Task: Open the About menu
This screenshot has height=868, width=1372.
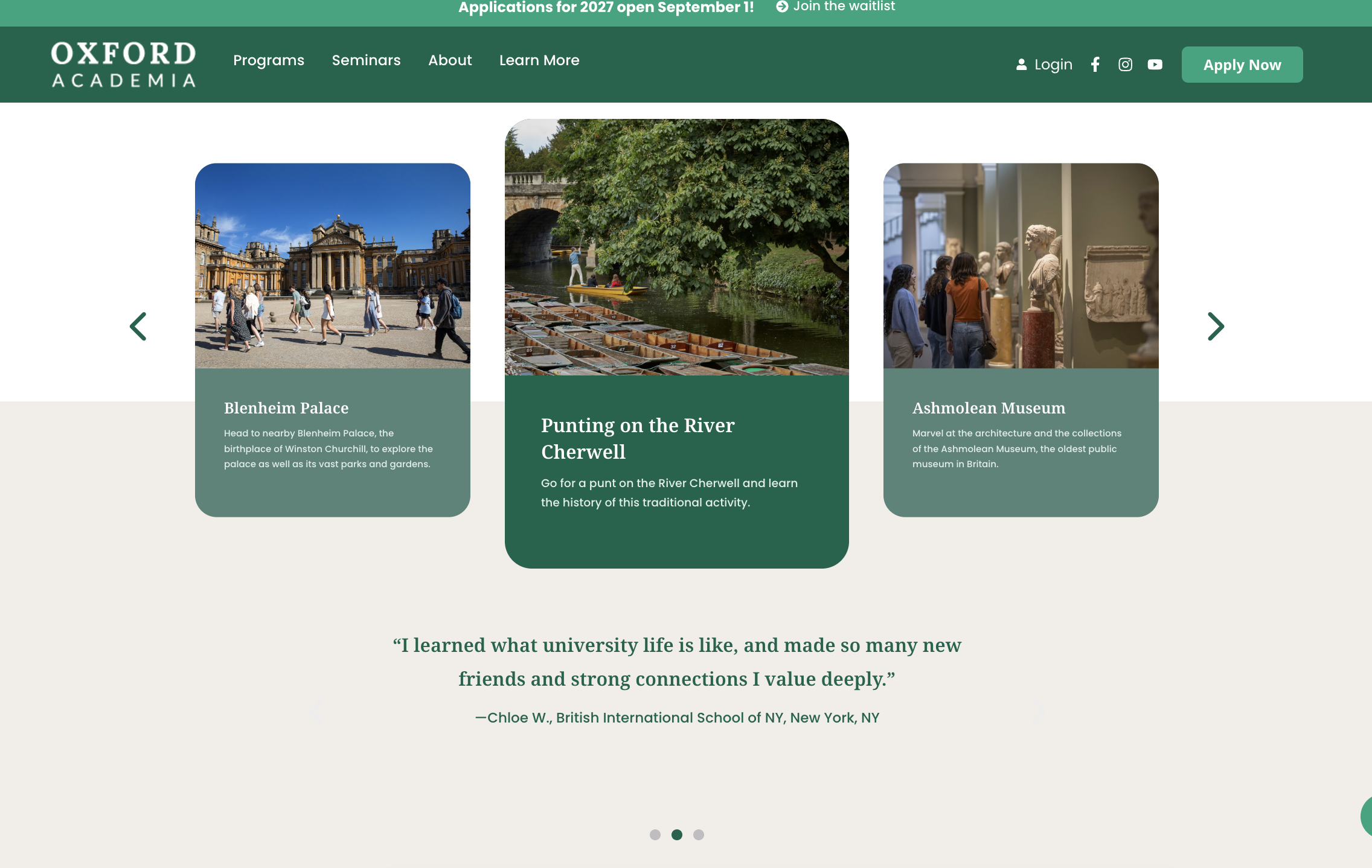Action: (x=450, y=60)
